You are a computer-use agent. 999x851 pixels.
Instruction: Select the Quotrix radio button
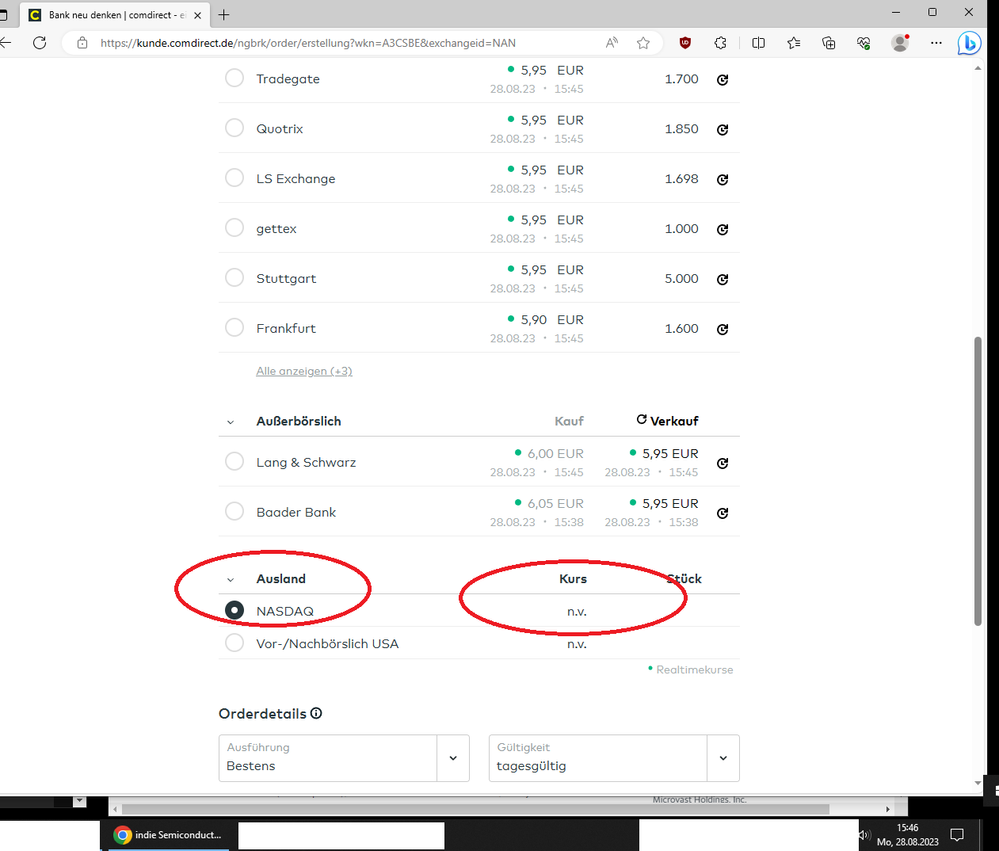tap(234, 127)
